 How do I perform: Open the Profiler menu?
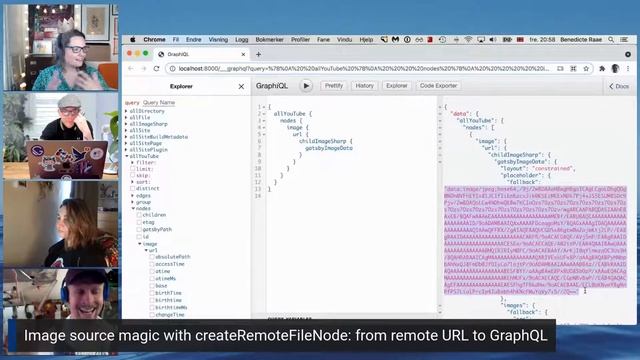pos(300,40)
